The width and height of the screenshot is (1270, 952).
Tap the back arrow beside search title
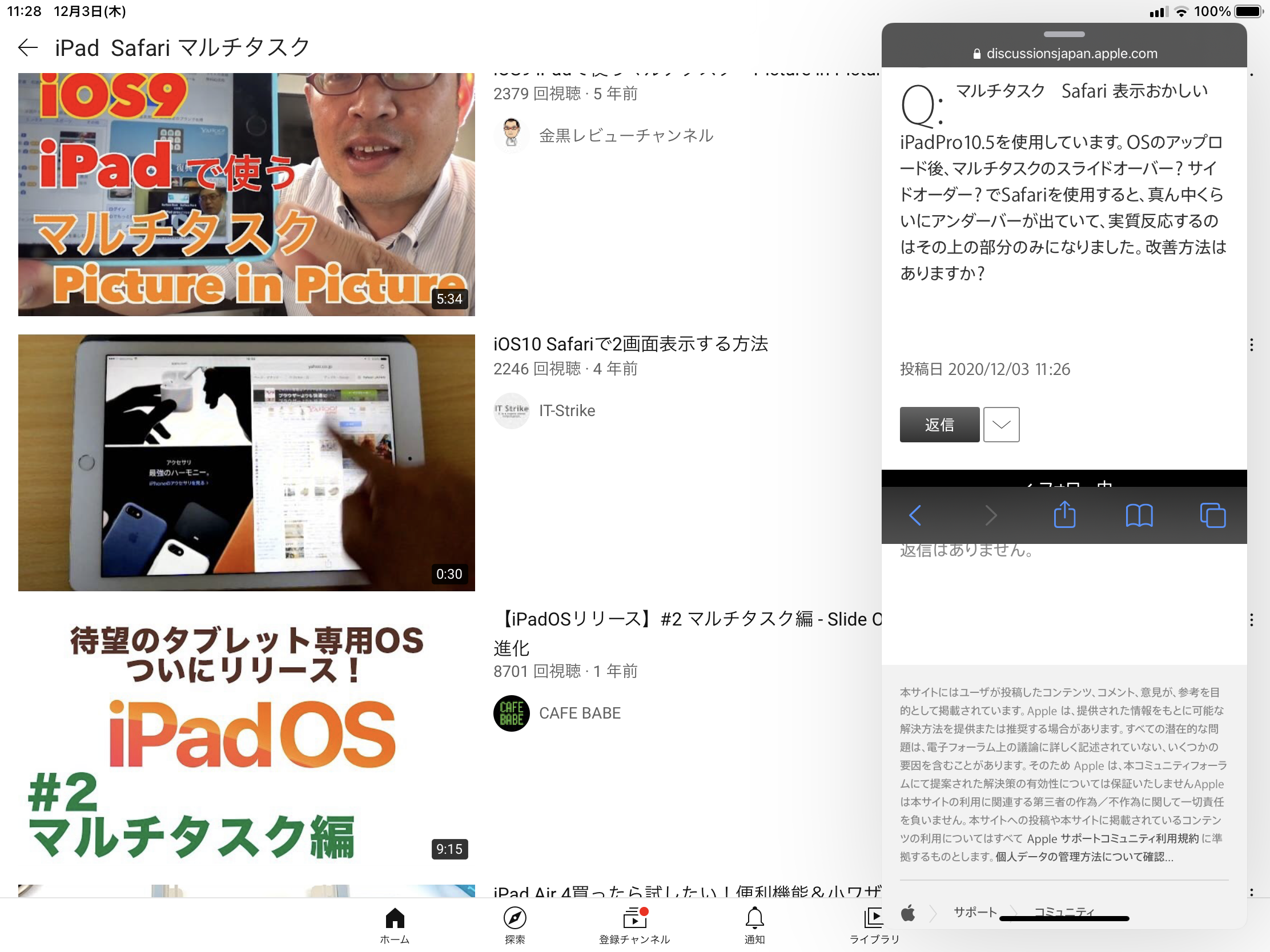tap(27, 47)
